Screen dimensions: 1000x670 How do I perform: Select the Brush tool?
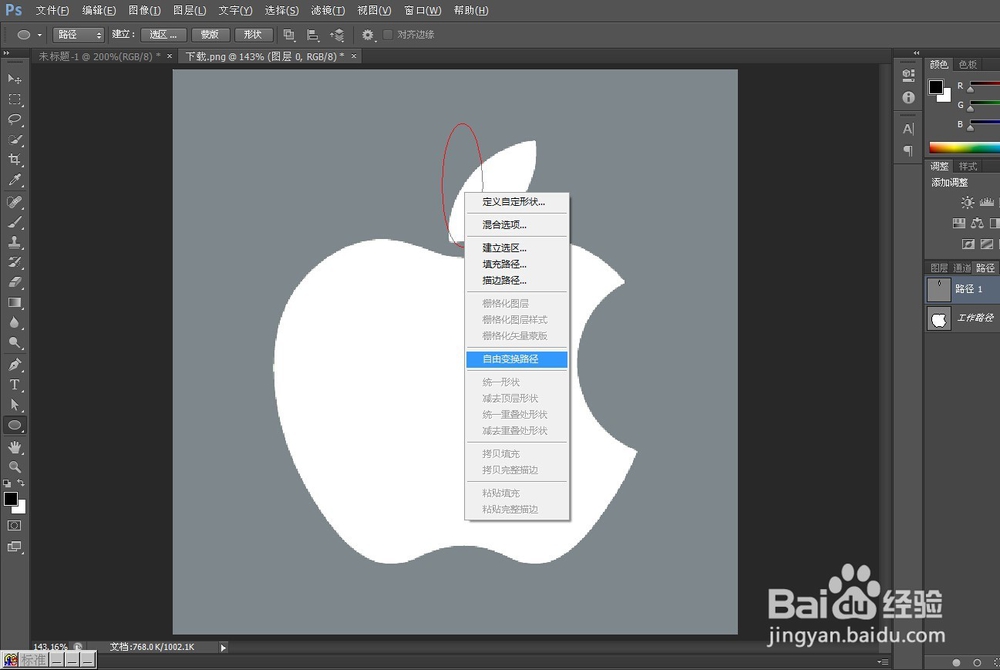tap(15, 222)
